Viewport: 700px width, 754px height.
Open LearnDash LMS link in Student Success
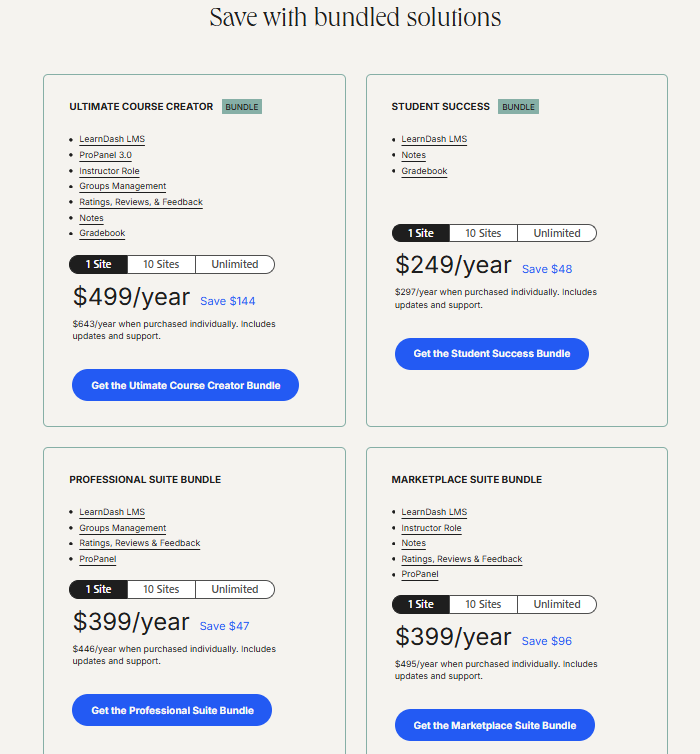point(434,139)
